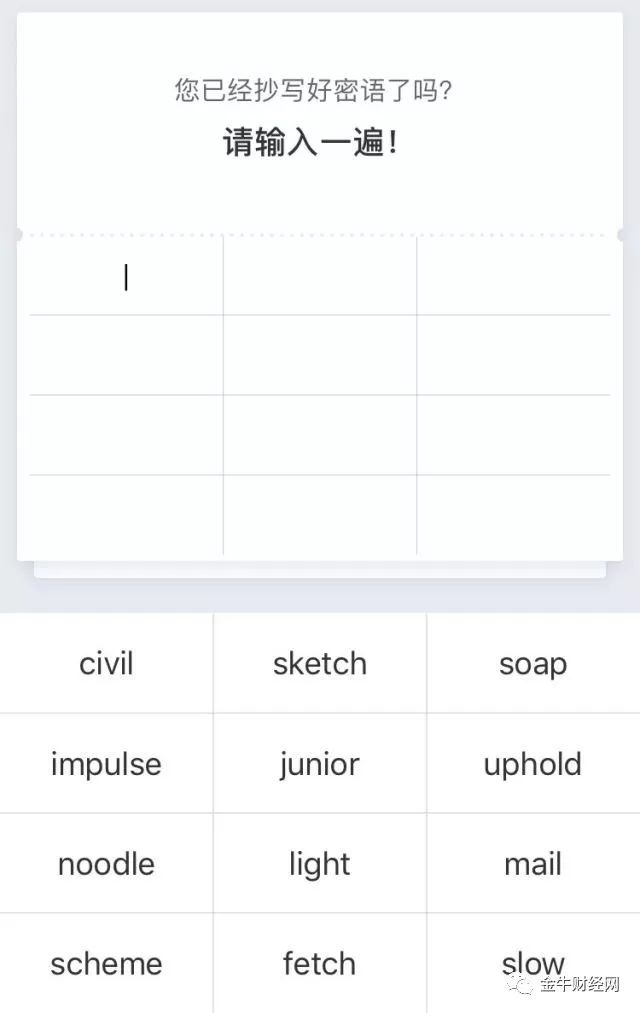This screenshot has height=1013, width=640.
Task: Select the word "uphold"
Action: [x=533, y=764]
